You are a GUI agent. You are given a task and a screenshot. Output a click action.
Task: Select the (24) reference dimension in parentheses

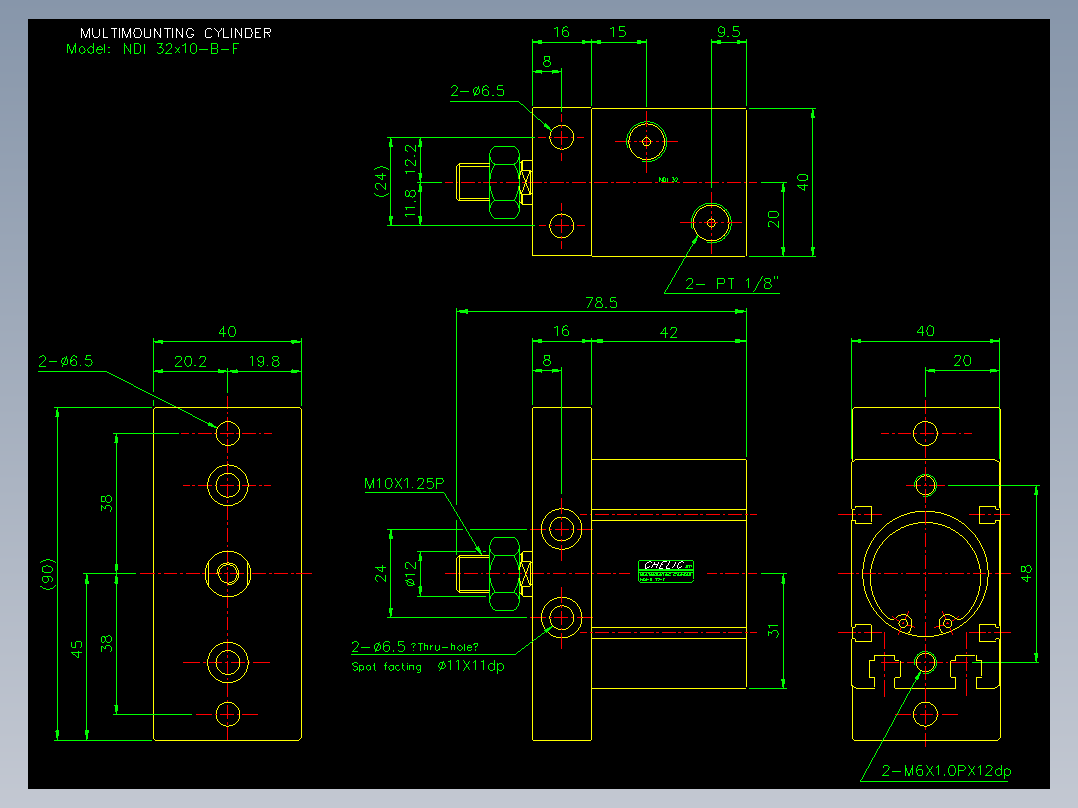(x=380, y=182)
